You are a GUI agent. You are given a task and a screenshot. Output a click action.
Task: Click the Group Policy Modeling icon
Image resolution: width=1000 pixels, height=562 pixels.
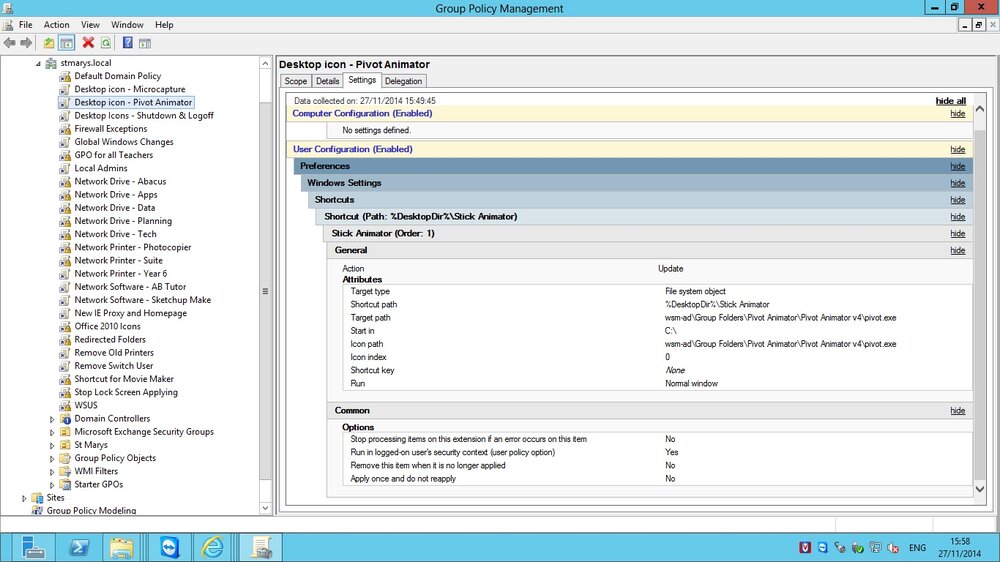[x=37, y=510]
